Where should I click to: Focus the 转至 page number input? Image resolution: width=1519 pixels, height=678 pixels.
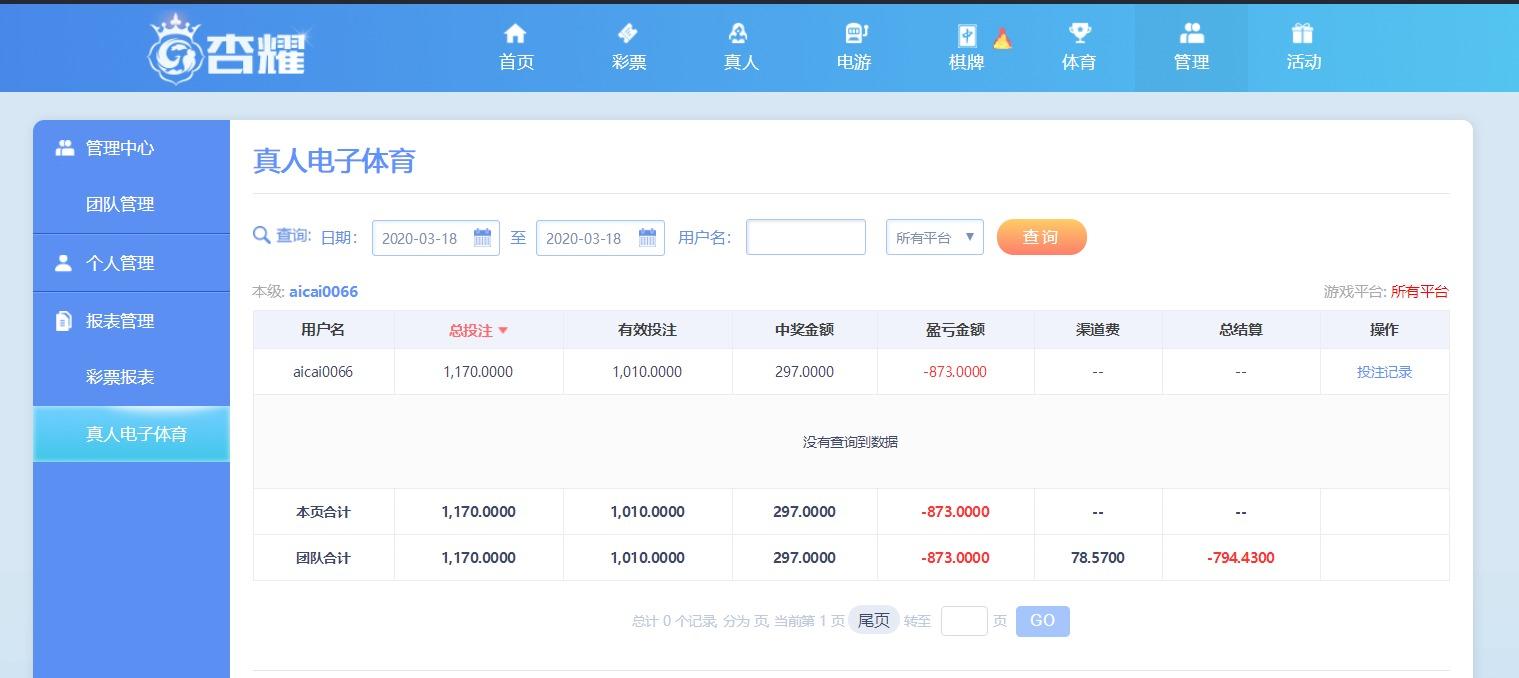964,621
